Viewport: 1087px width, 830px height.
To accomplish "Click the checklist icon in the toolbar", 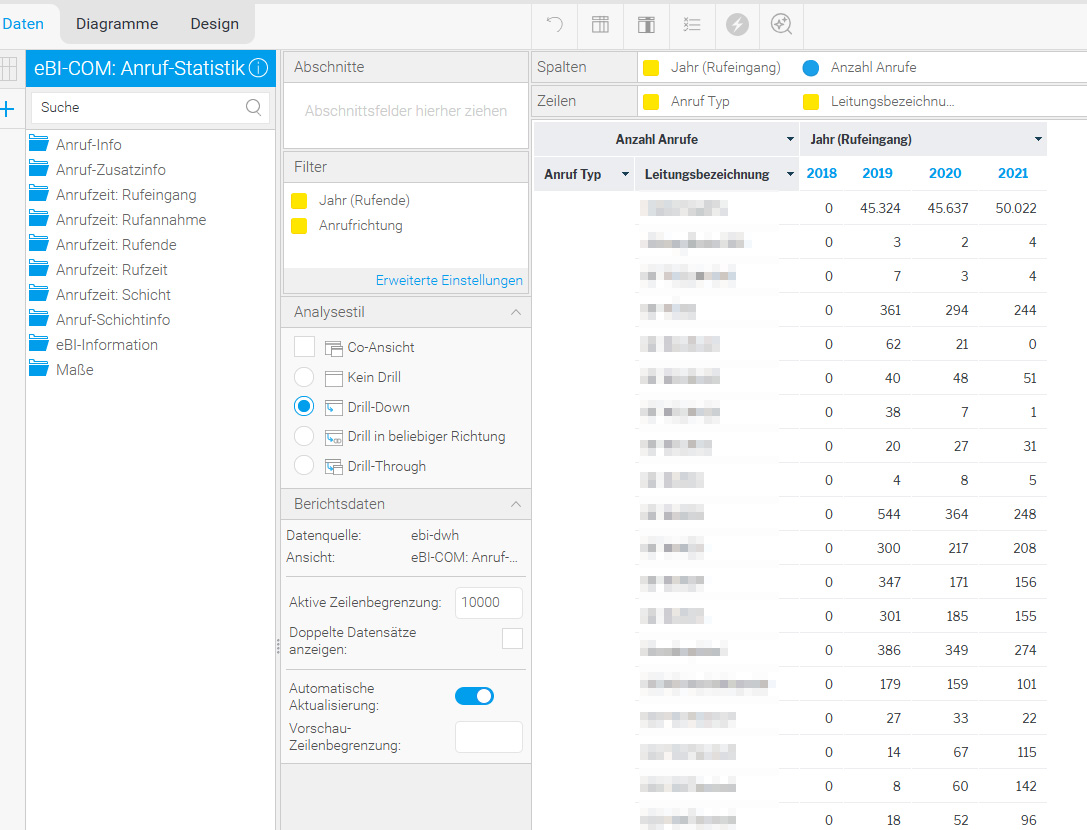I will coord(691,24).
